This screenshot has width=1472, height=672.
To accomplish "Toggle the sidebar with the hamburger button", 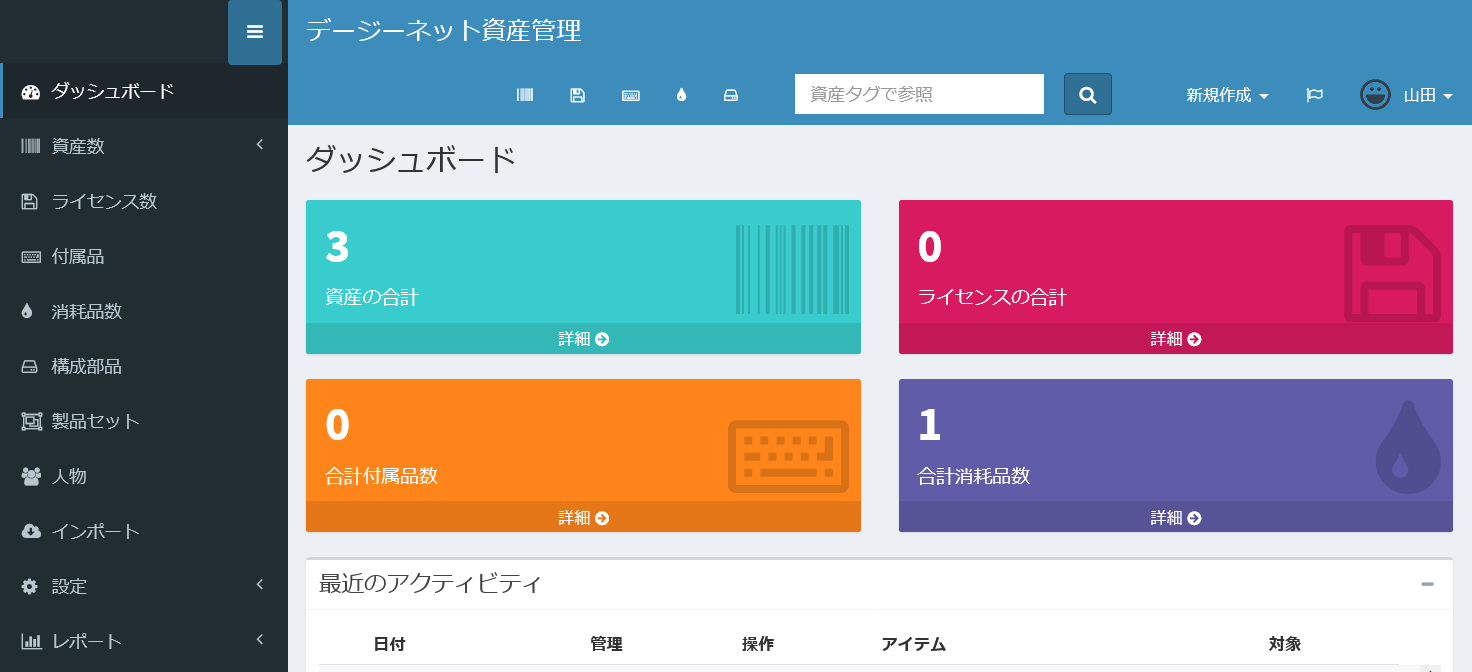I will (255, 32).
